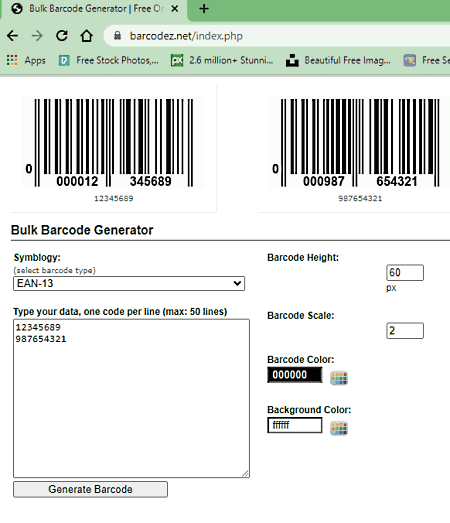Open the Free Stock Photos bookmark
Image resolution: width=450 pixels, height=523 pixels.
(109, 60)
